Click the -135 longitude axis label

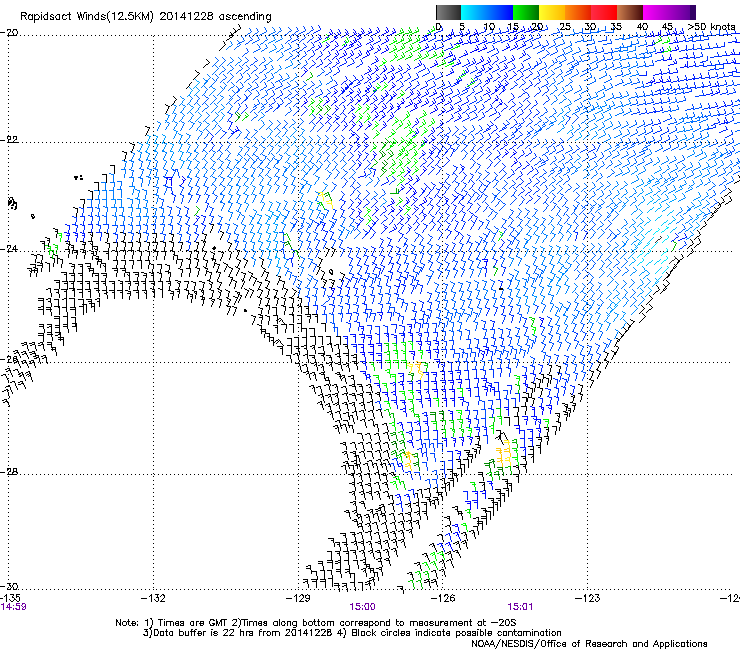10,598
